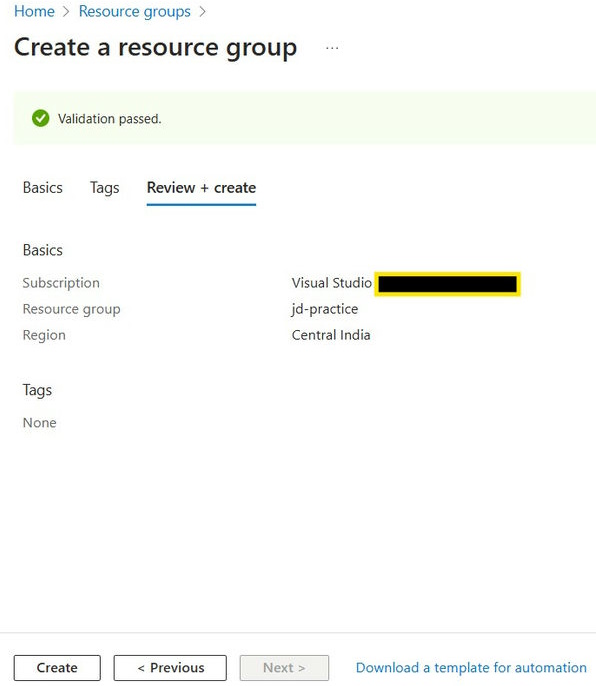Select the 'jd-practice' resource group value
The height and width of the screenshot is (686, 596).
coord(325,309)
